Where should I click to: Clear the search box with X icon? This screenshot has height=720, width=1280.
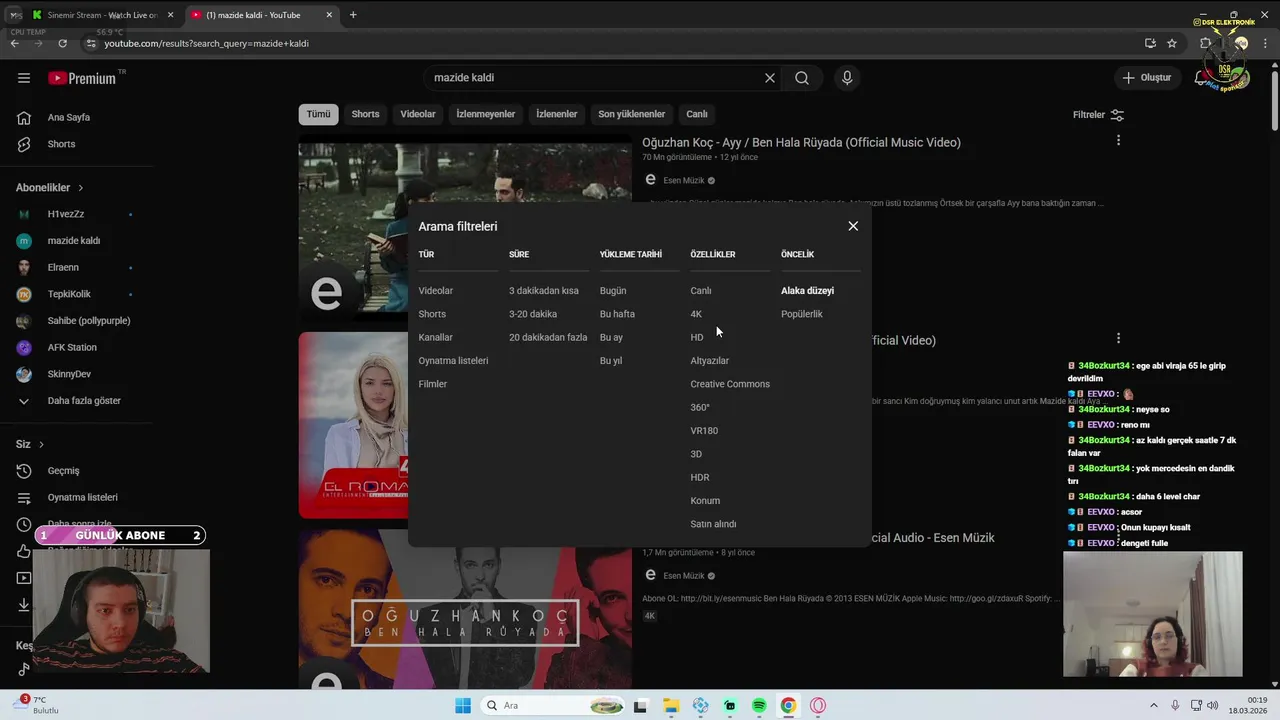tap(770, 78)
